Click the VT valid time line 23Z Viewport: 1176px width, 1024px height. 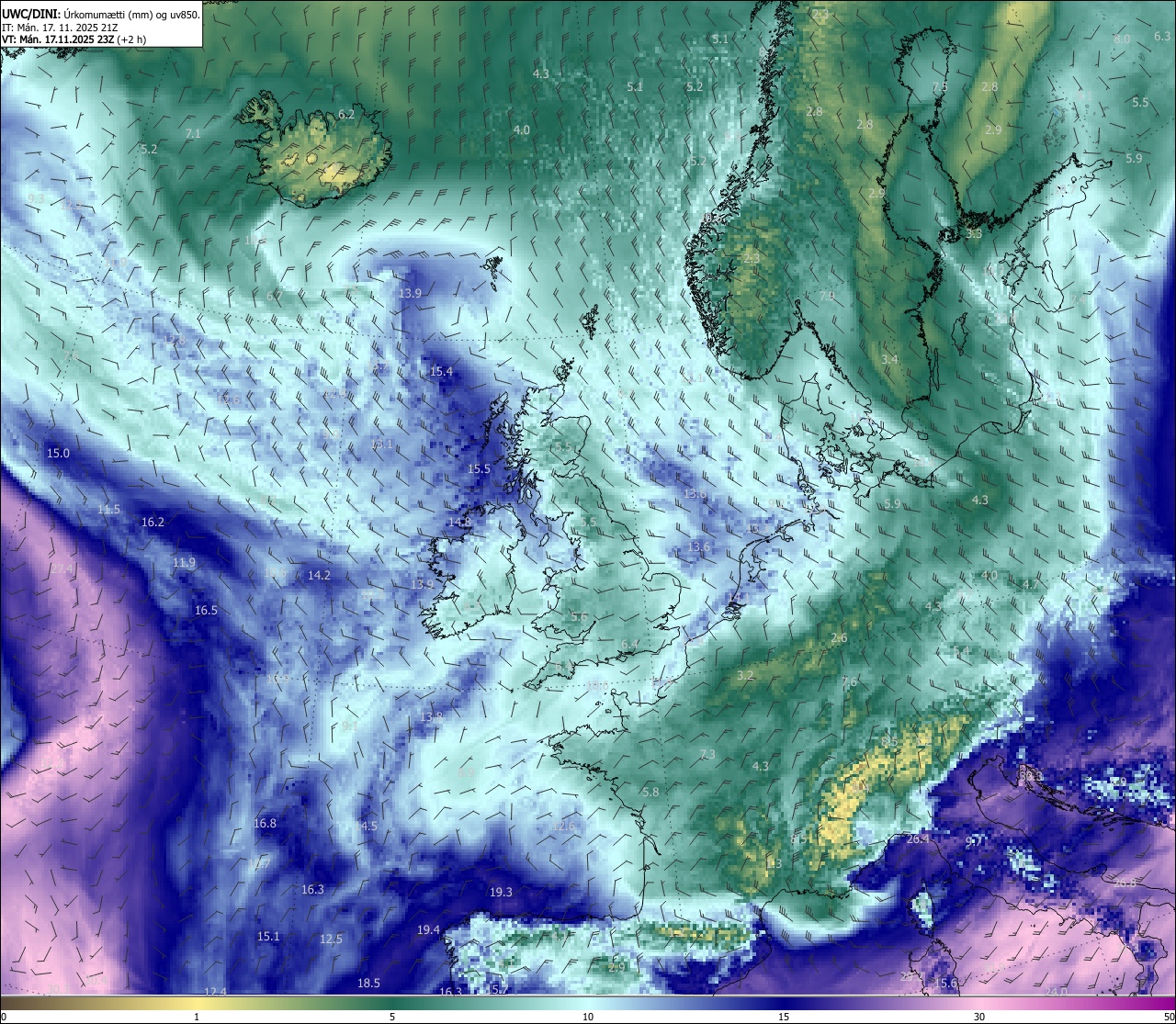pyautogui.click(x=73, y=39)
